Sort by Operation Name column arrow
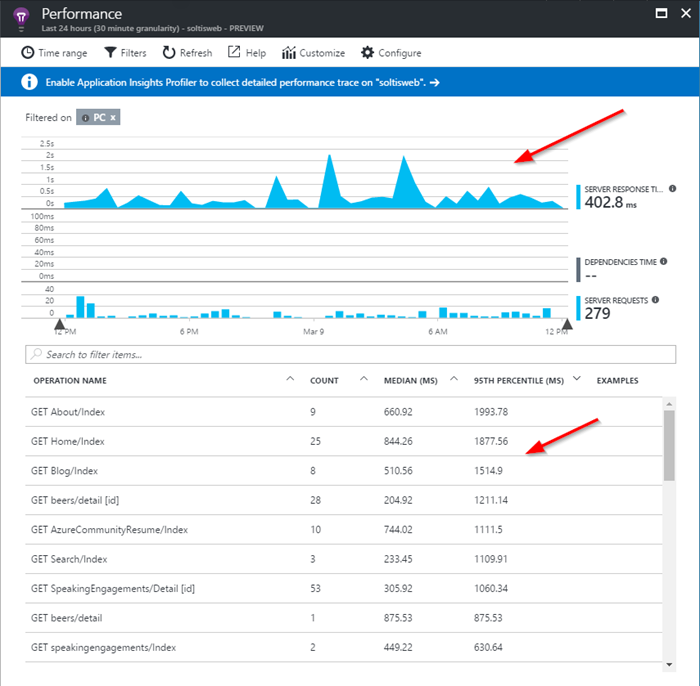700x686 pixels. tap(290, 379)
